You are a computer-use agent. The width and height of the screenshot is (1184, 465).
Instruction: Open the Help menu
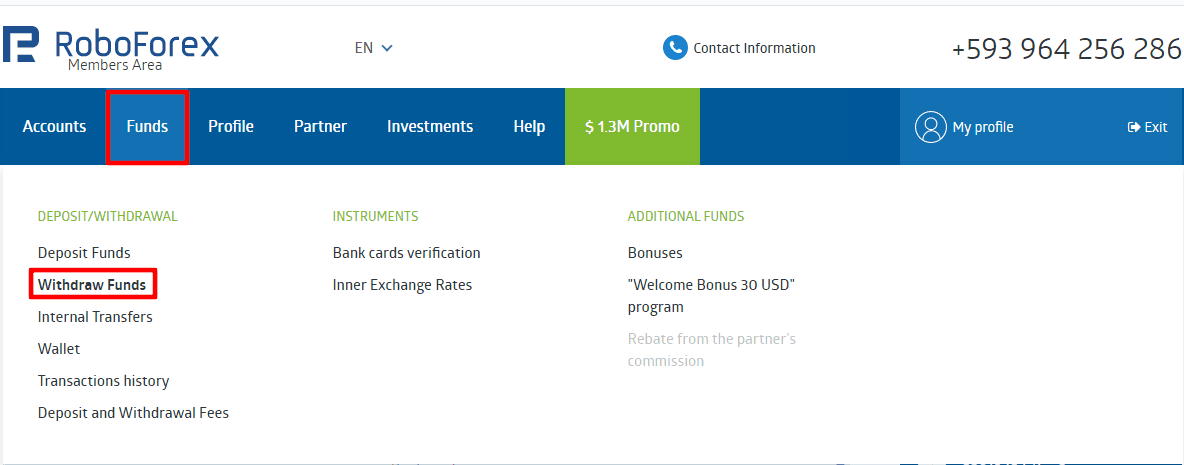529,127
